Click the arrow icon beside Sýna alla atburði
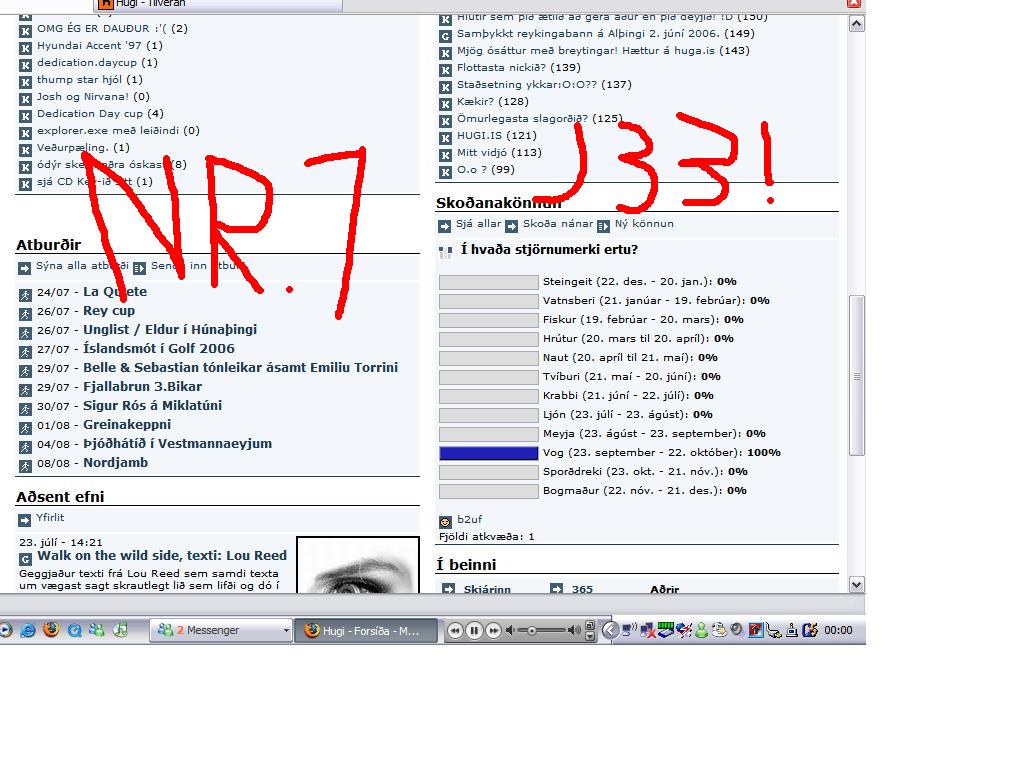This screenshot has width=1024, height=768. coord(25,268)
